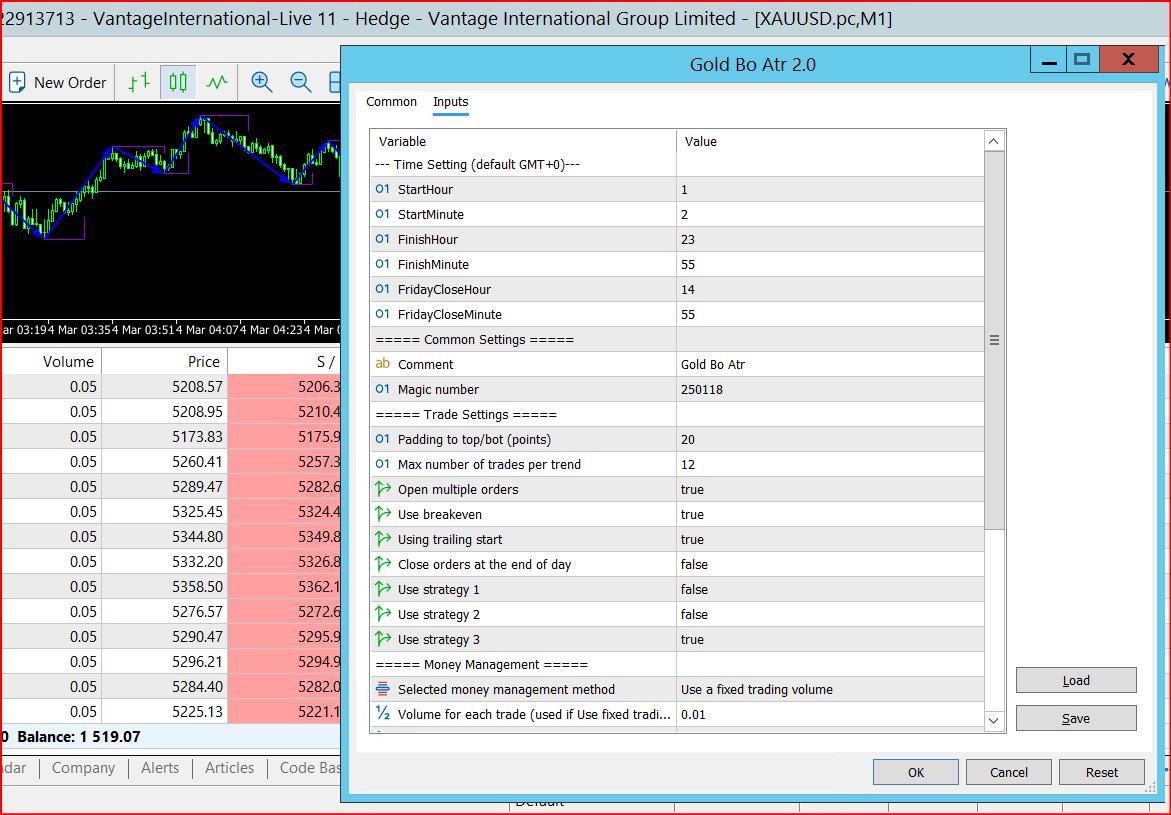
Task: Select the trade row with price 5344.80
Action: point(171,536)
